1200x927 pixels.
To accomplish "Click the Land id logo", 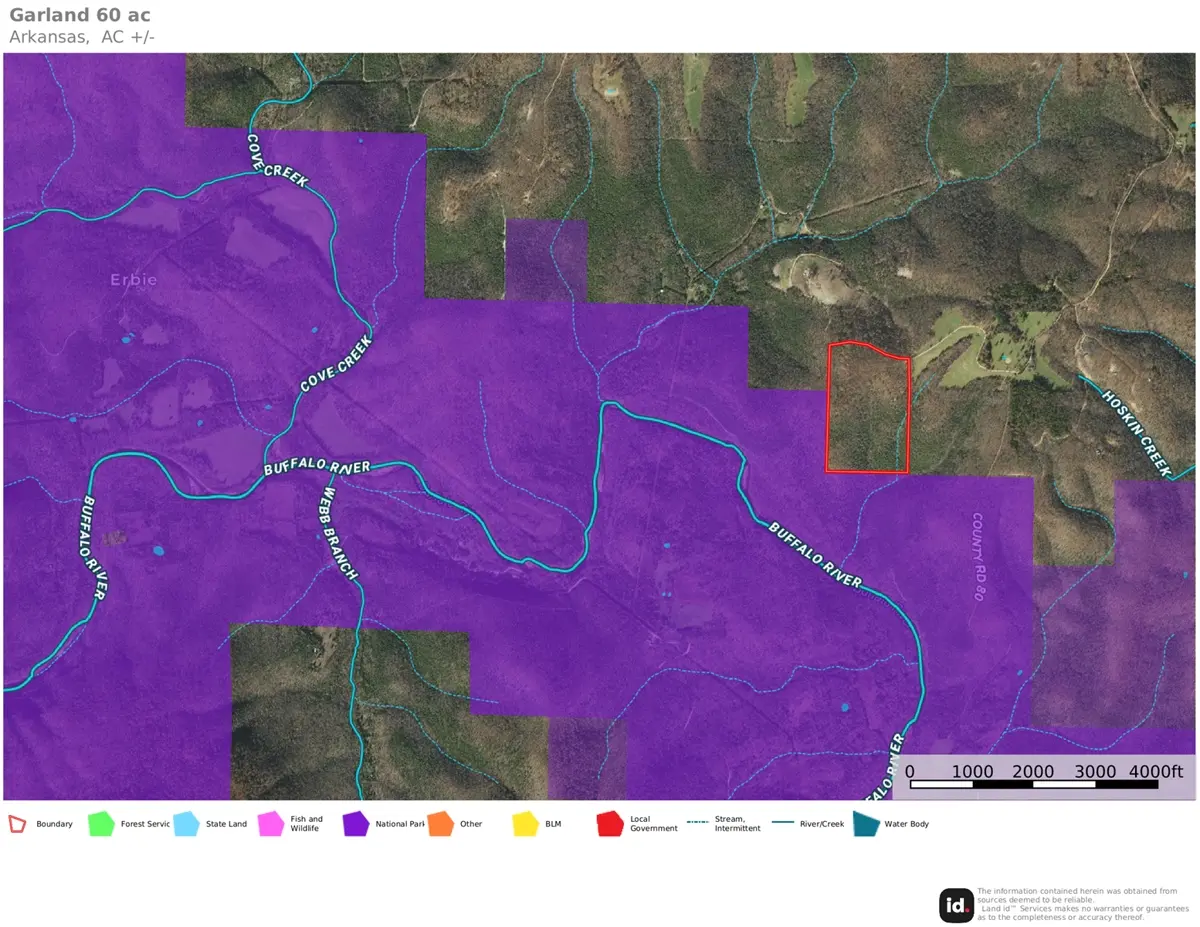I will click(x=956, y=906).
